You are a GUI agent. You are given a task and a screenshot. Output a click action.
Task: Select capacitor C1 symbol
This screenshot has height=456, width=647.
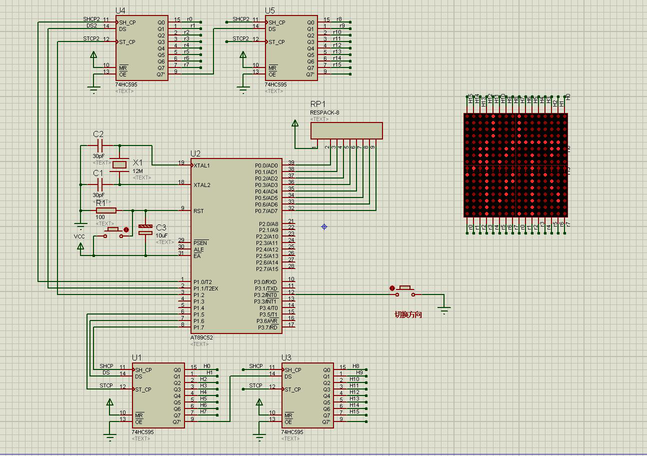(x=100, y=184)
